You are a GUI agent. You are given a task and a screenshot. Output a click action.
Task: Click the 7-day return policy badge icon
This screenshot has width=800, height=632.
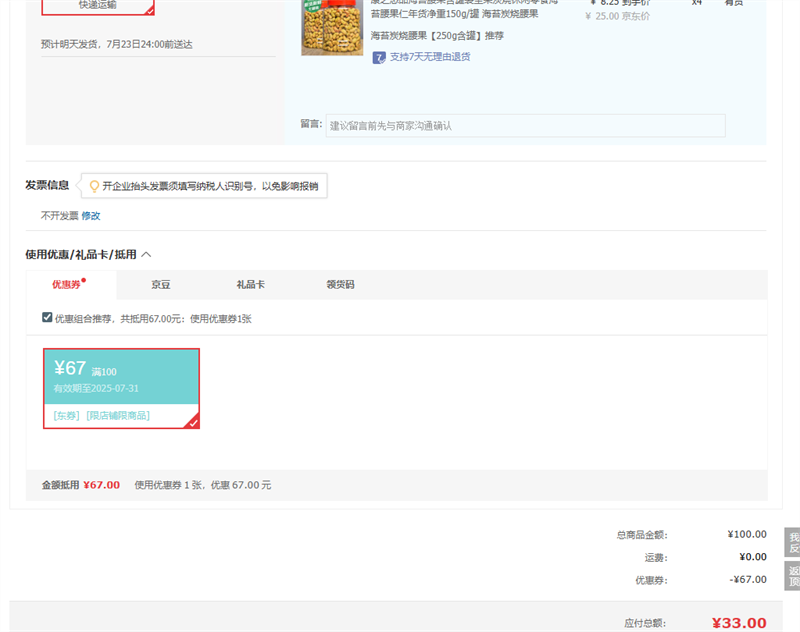pos(379,57)
